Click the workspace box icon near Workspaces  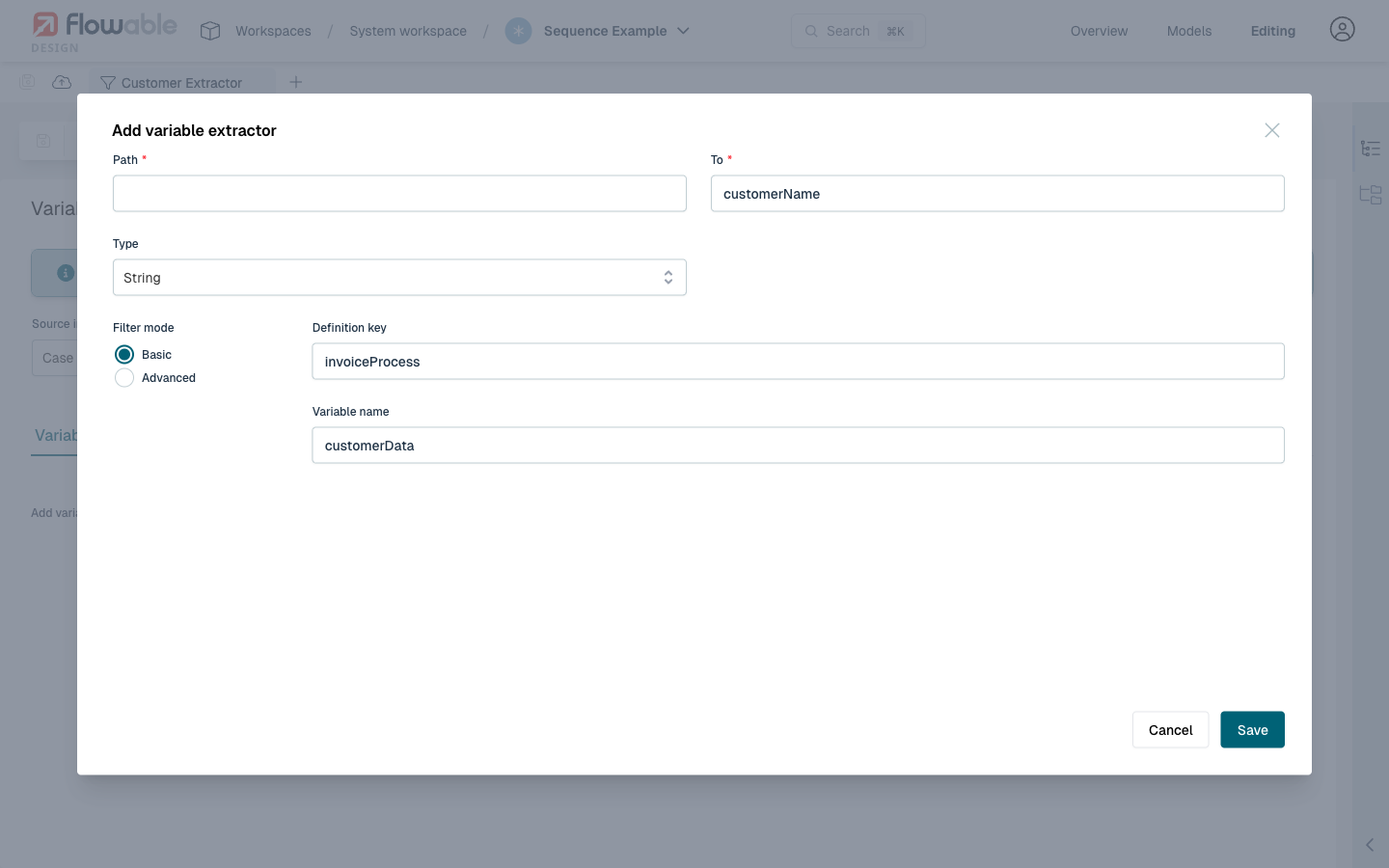tap(209, 30)
